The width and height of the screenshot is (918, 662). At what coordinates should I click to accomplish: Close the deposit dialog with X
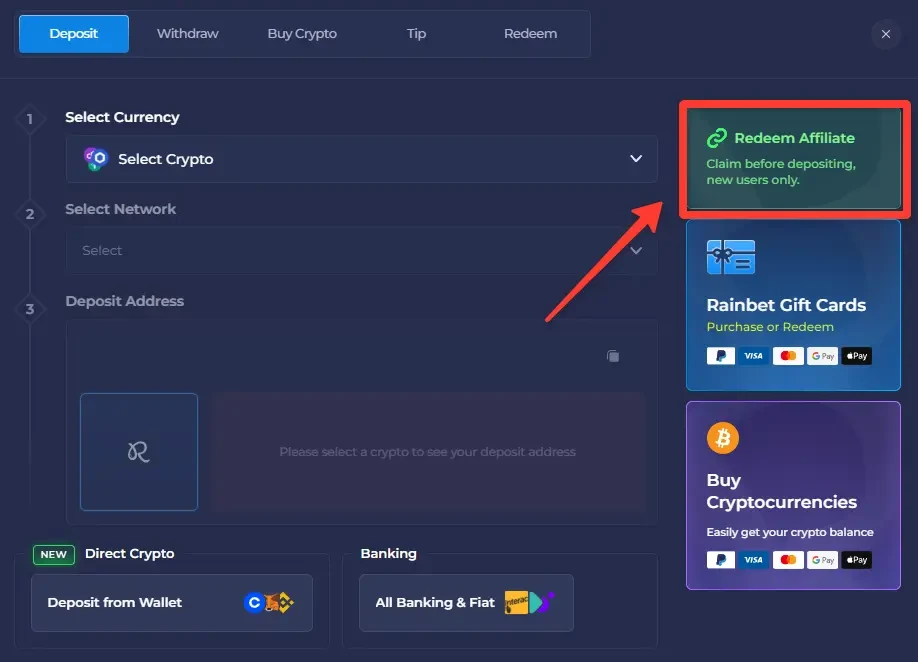click(886, 34)
